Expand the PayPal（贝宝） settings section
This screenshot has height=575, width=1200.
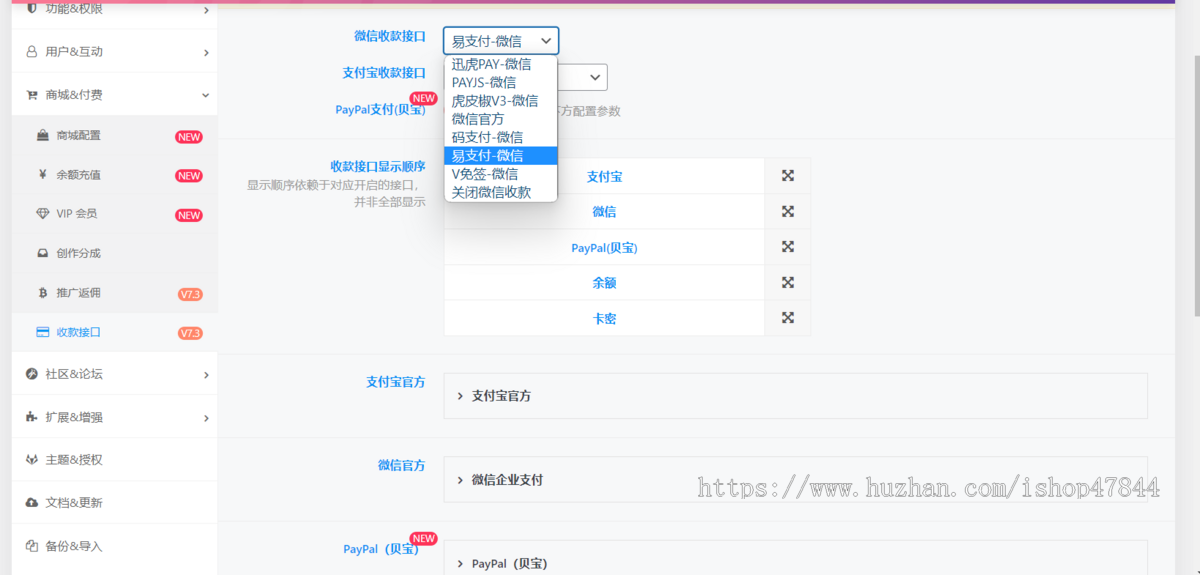[795, 560]
